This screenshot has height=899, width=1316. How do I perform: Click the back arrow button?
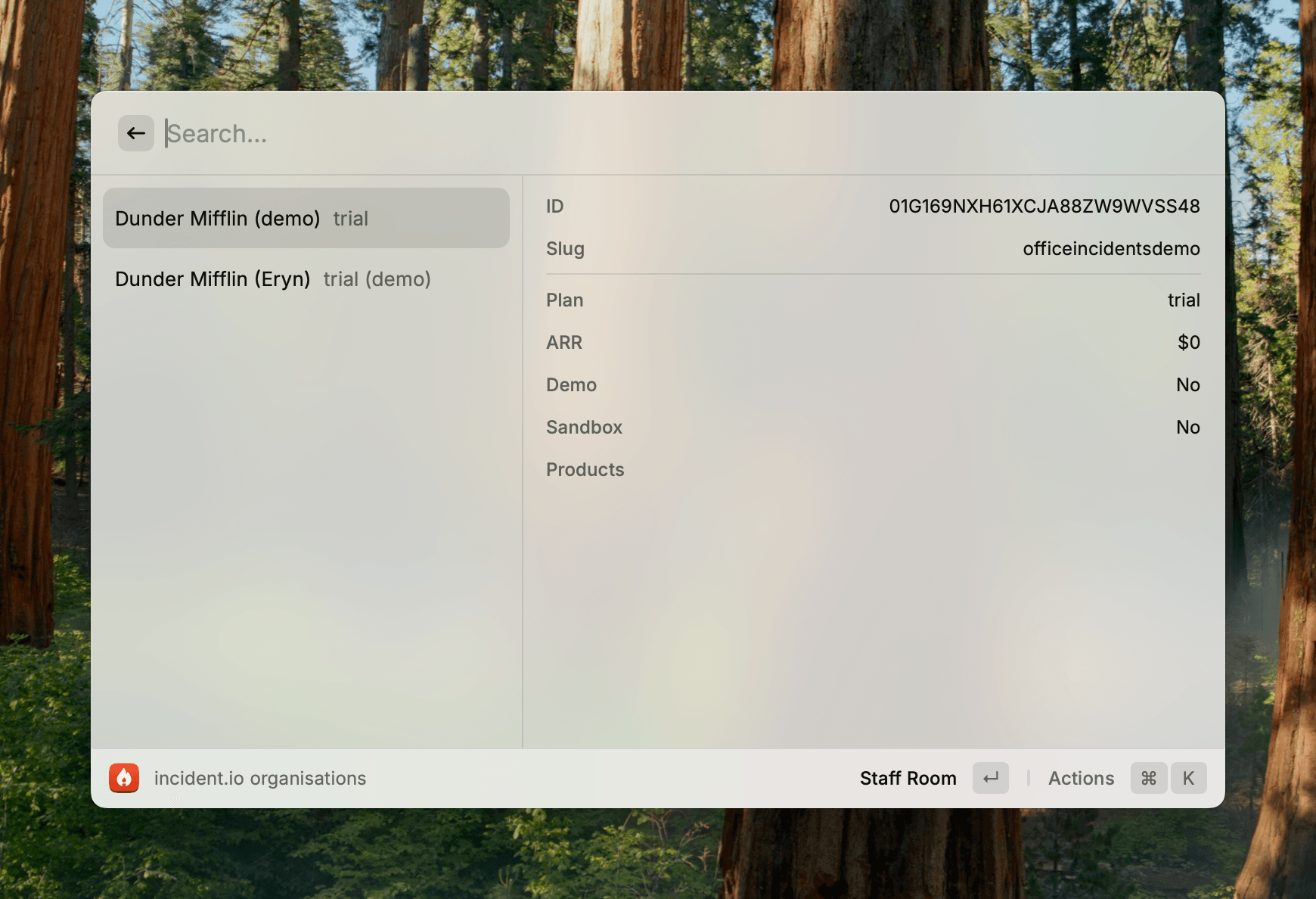click(x=136, y=133)
